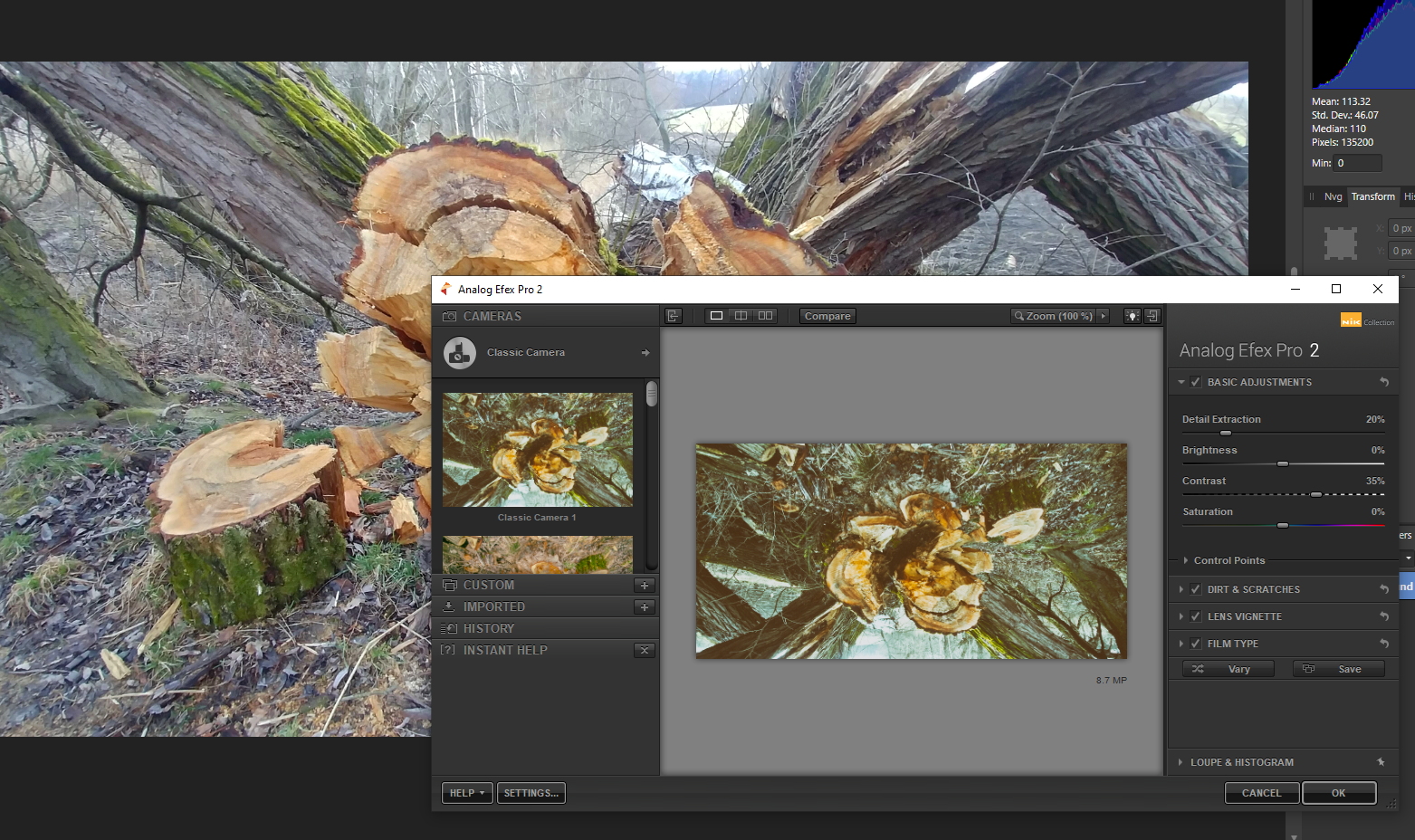The height and width of the screenshot is (840, 1415).
Task: Hide the right adjustments panel icon
Action: point(1152,316)
